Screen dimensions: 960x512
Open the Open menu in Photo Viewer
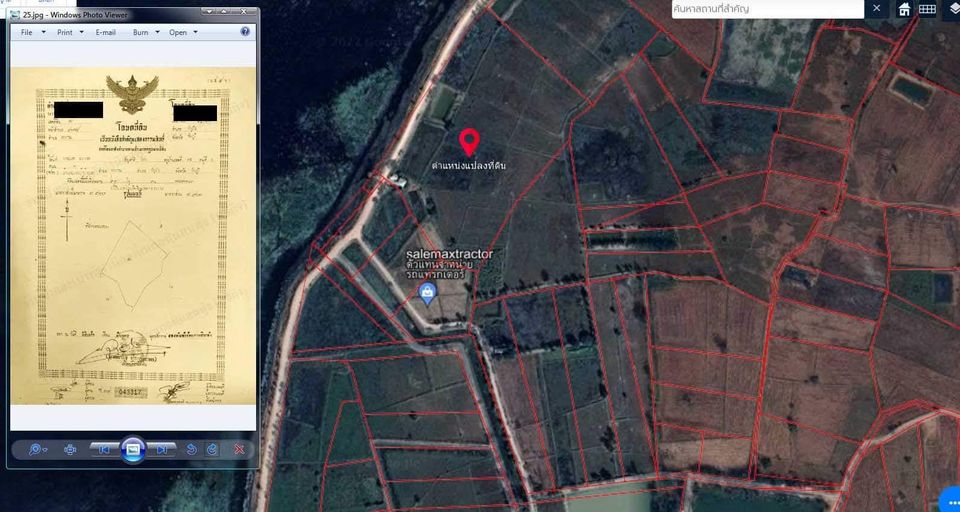pos(178,32)
